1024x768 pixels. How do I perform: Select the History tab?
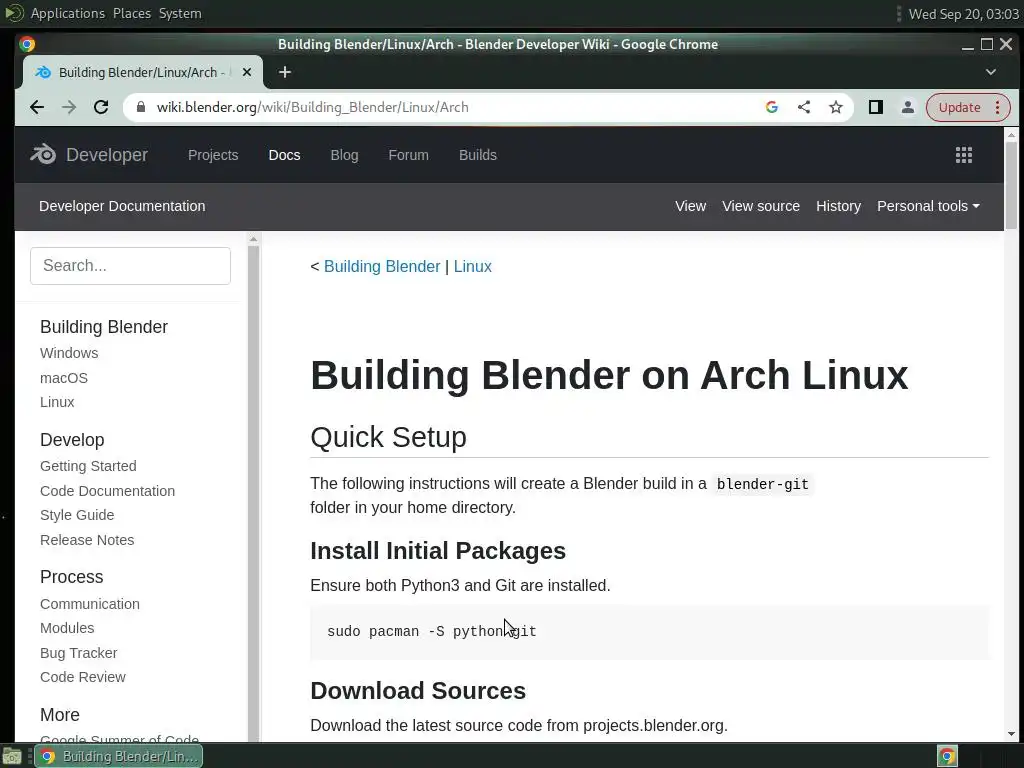click(x=838, y=206)
